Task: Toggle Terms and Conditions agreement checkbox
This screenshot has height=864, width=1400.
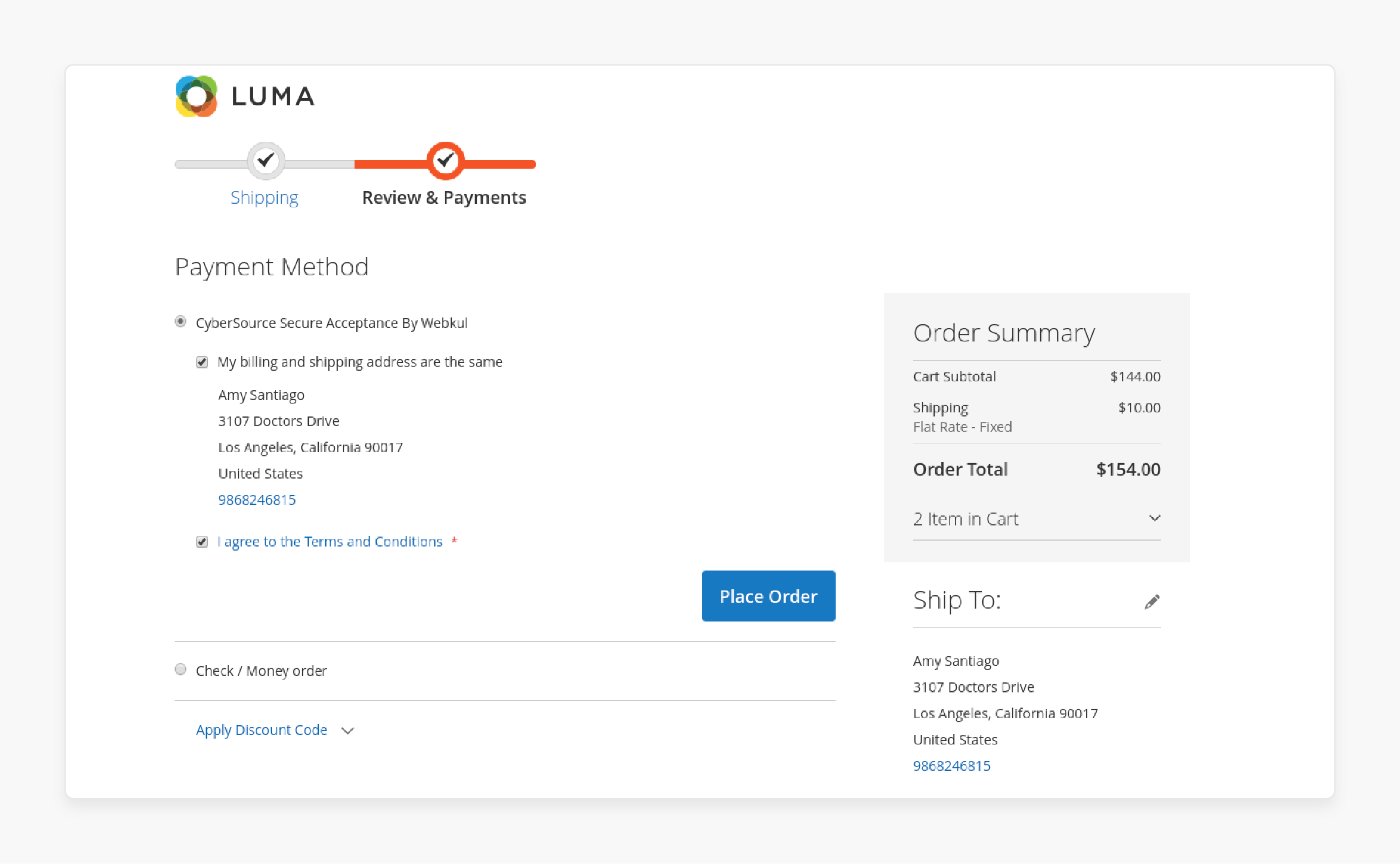Action: click(202, 542)
